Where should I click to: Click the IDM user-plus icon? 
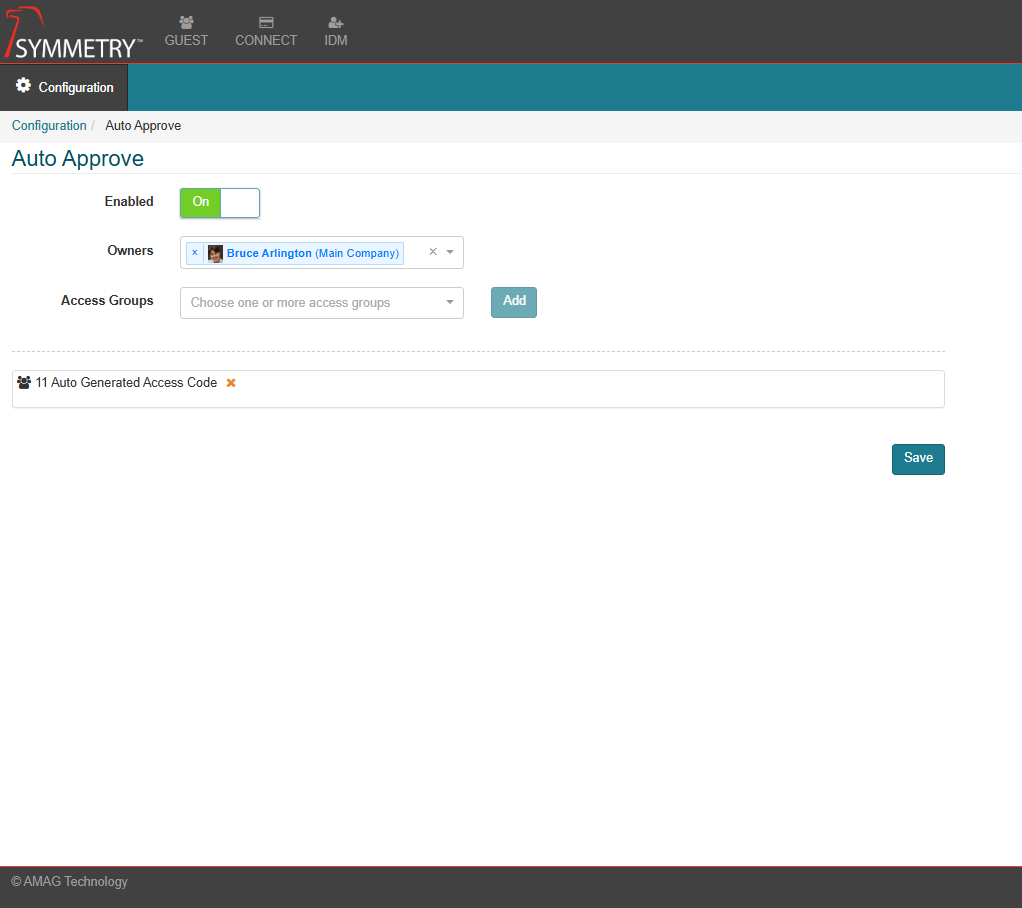pyautogui.click(x=336, y=22)
